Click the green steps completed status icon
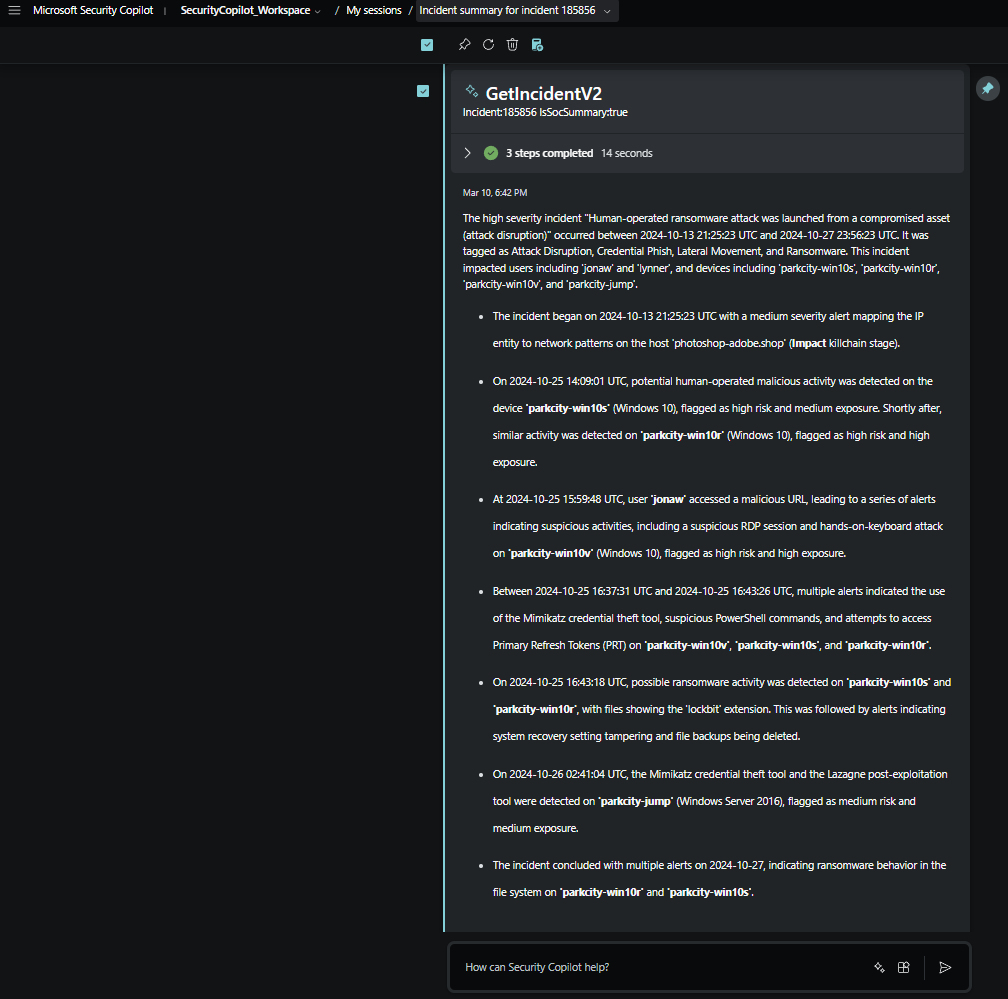The width and height of the screenshot is (1008, 999). click(491, 153)
